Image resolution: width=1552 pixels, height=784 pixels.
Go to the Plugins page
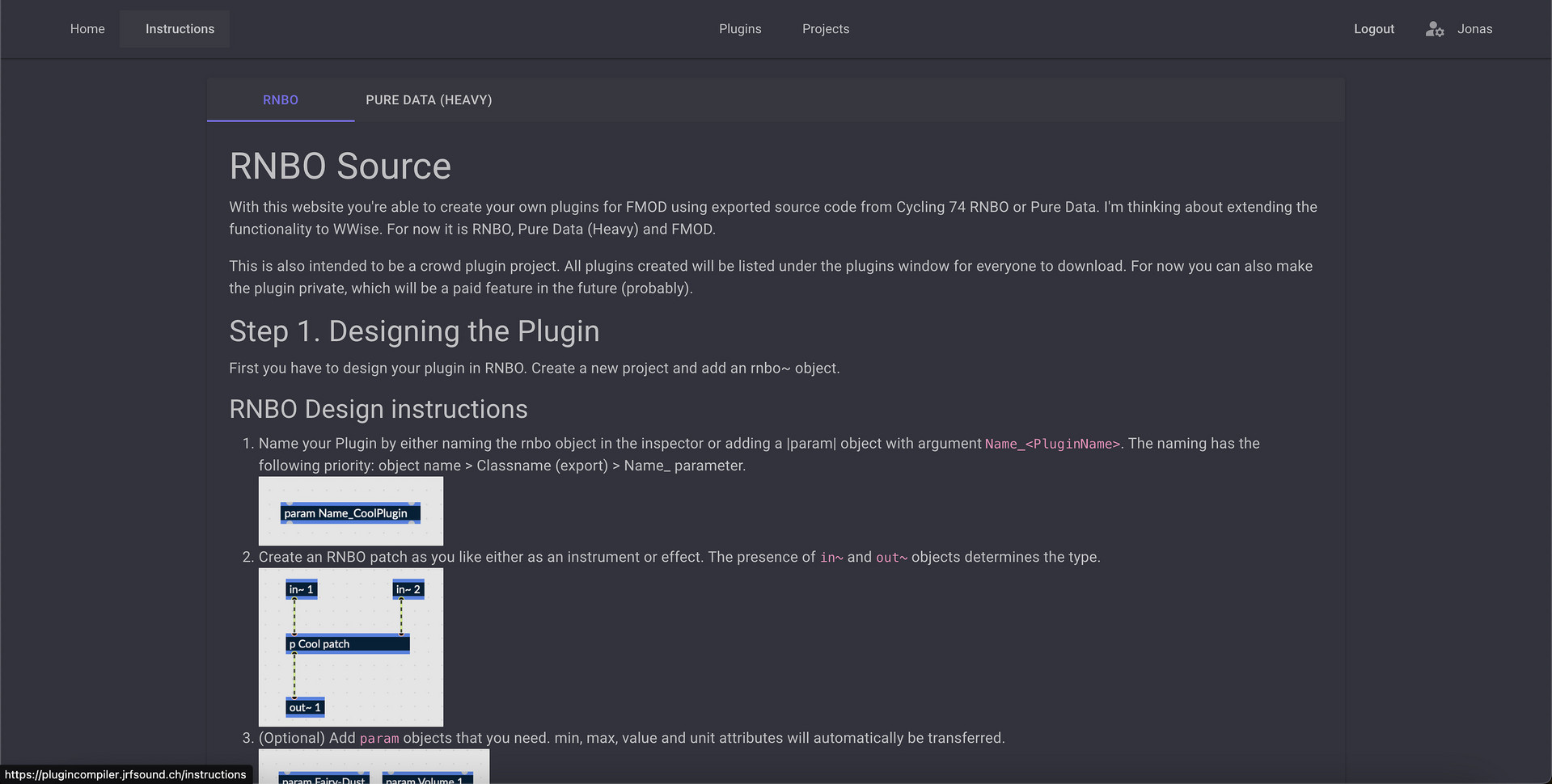[x=740, y=29]
